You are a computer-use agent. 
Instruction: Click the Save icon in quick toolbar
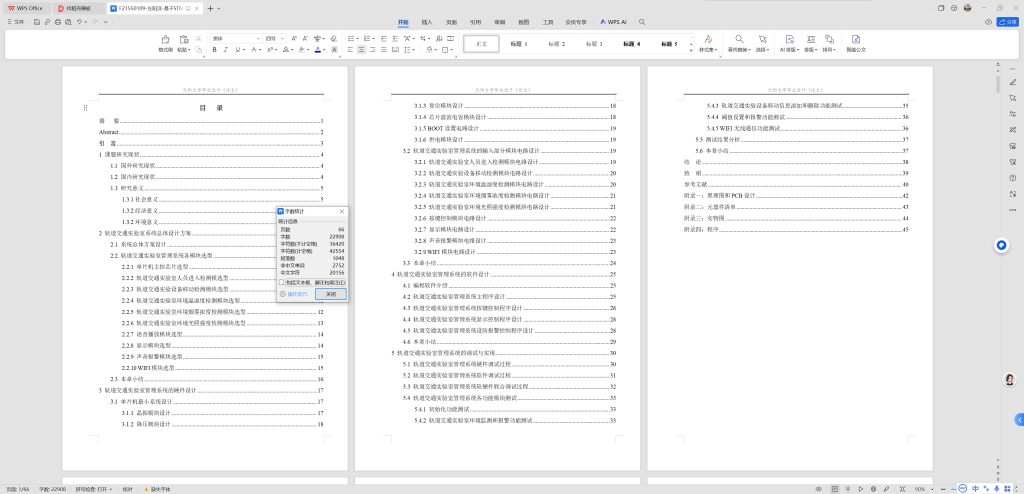coord(37,21)
